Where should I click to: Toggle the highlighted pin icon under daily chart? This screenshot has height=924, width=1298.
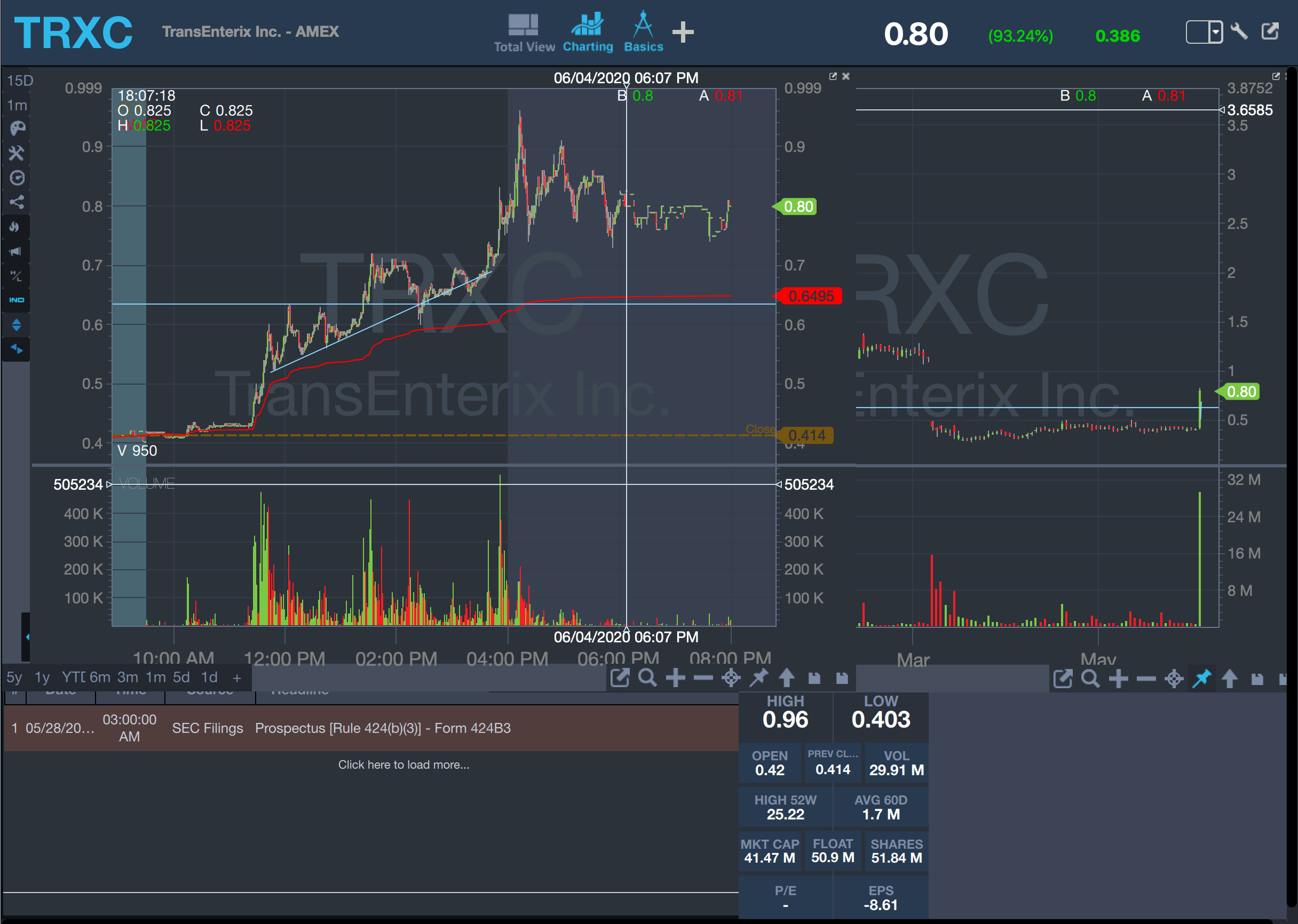pyautogui.click(x=1202, y=678)
